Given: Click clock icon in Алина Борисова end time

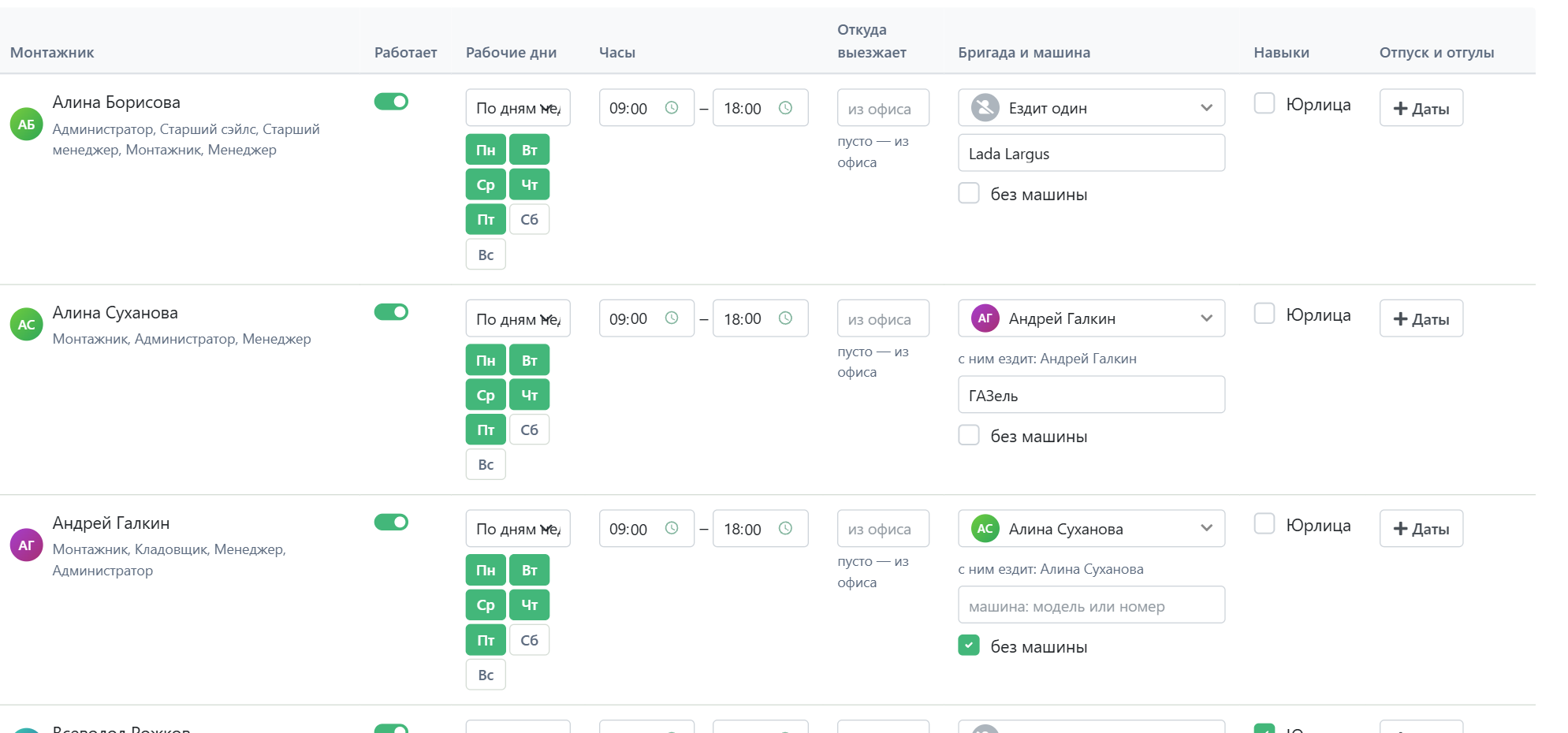Looking at the screenshot, I should click(785, 108).
